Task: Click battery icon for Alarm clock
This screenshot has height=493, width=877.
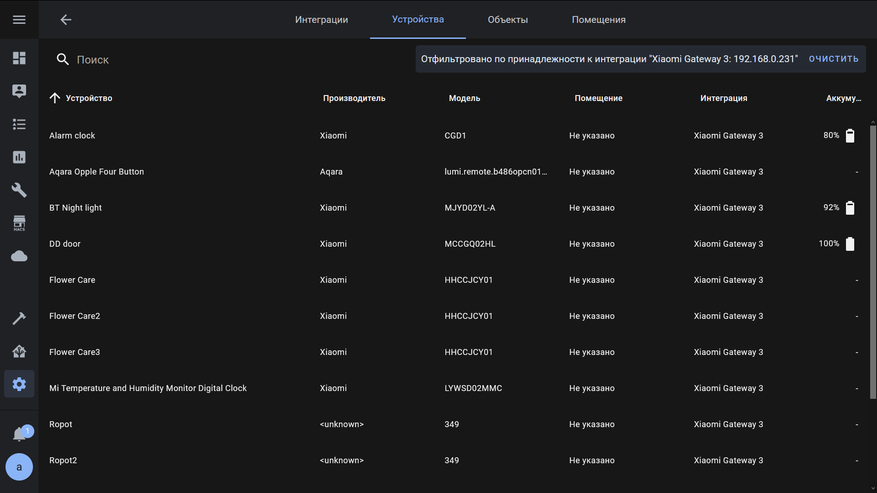Action: coord(850,136)
